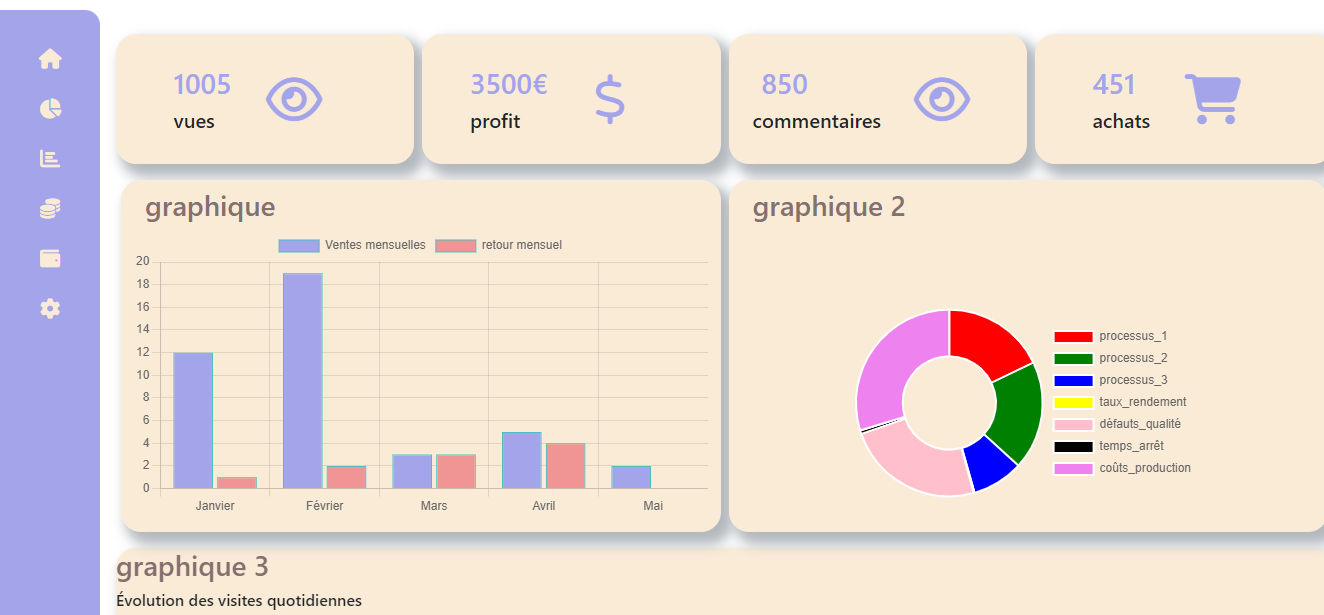Toggle Ventes mensuelles legend dataset
The height and width of the screenshot is (615, 1324).
(352, 245)
